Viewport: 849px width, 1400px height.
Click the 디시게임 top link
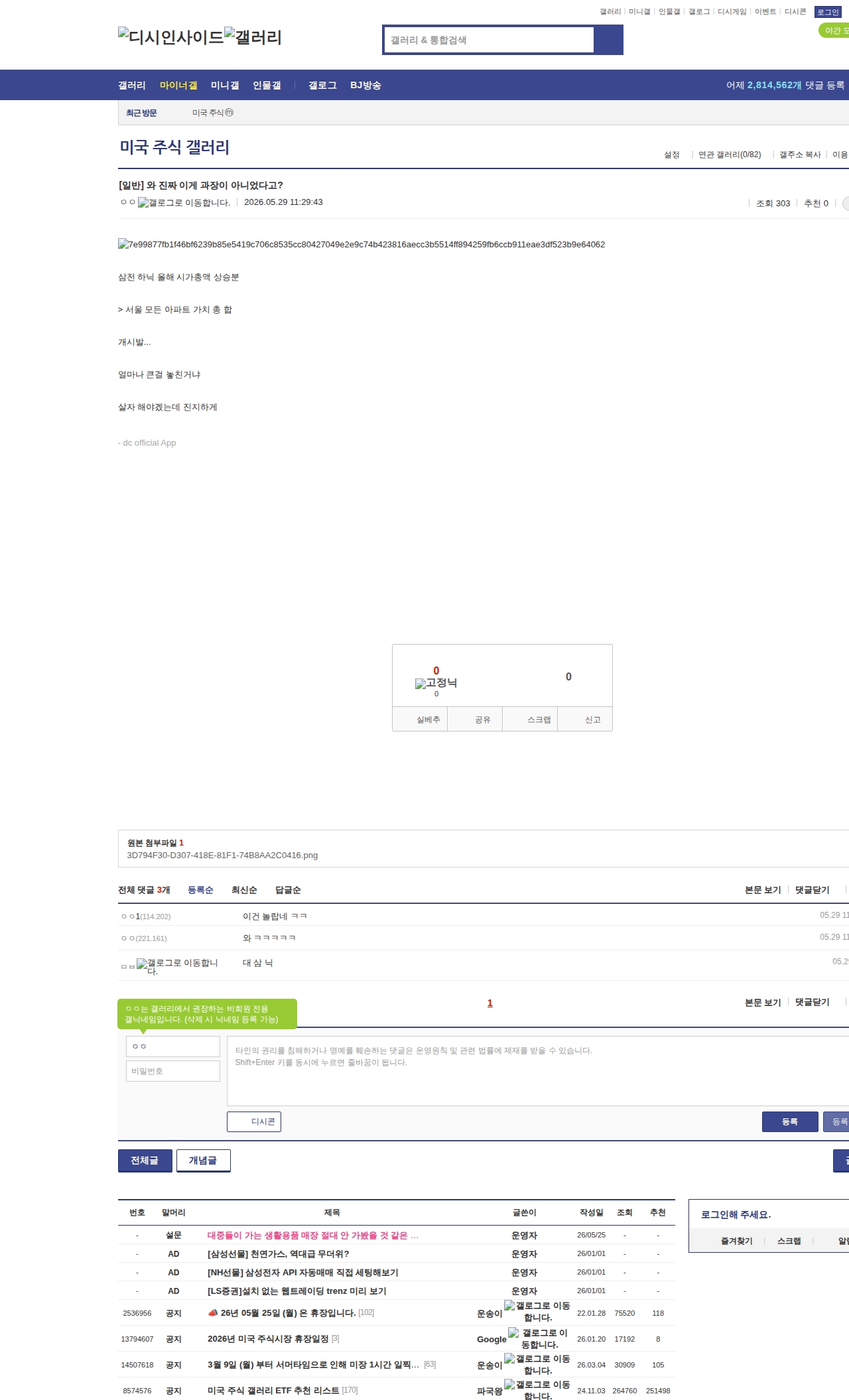[x=732, y=12]
